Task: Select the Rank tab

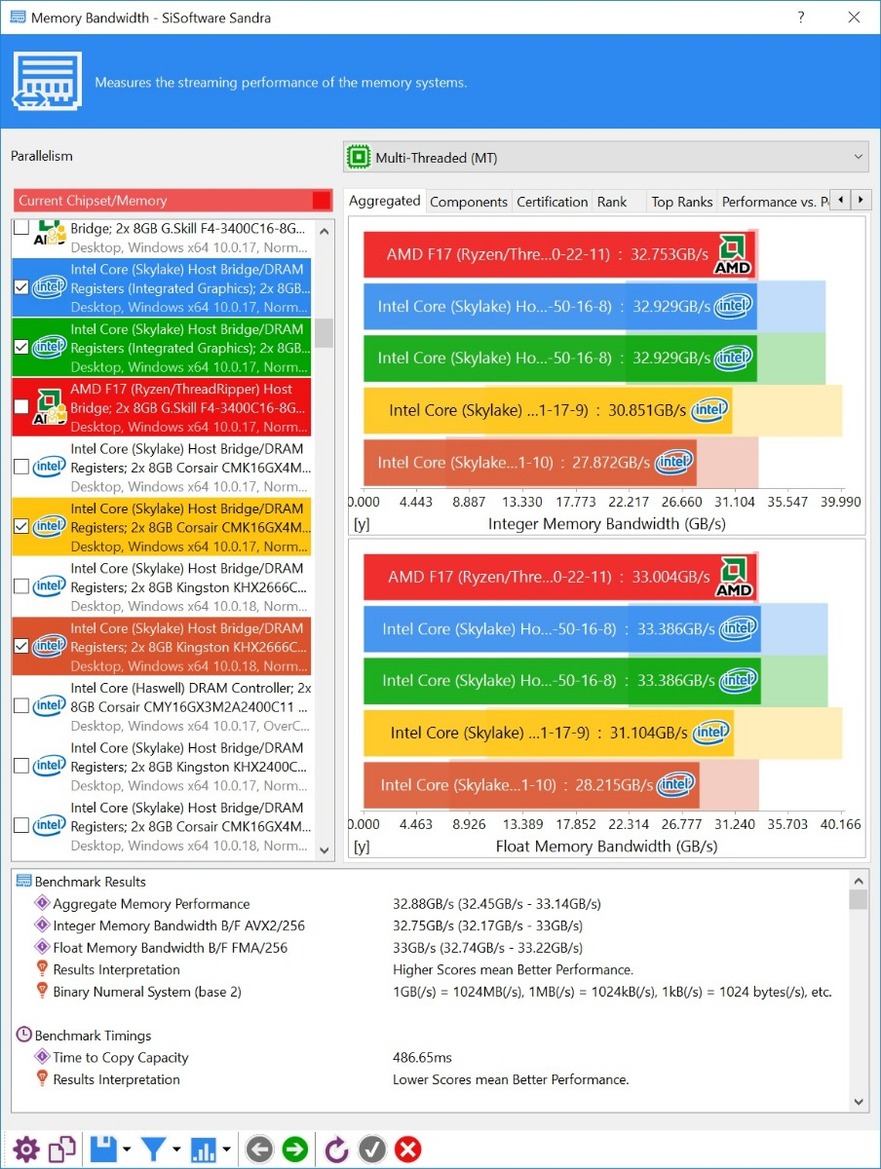Action: (612, 202)
